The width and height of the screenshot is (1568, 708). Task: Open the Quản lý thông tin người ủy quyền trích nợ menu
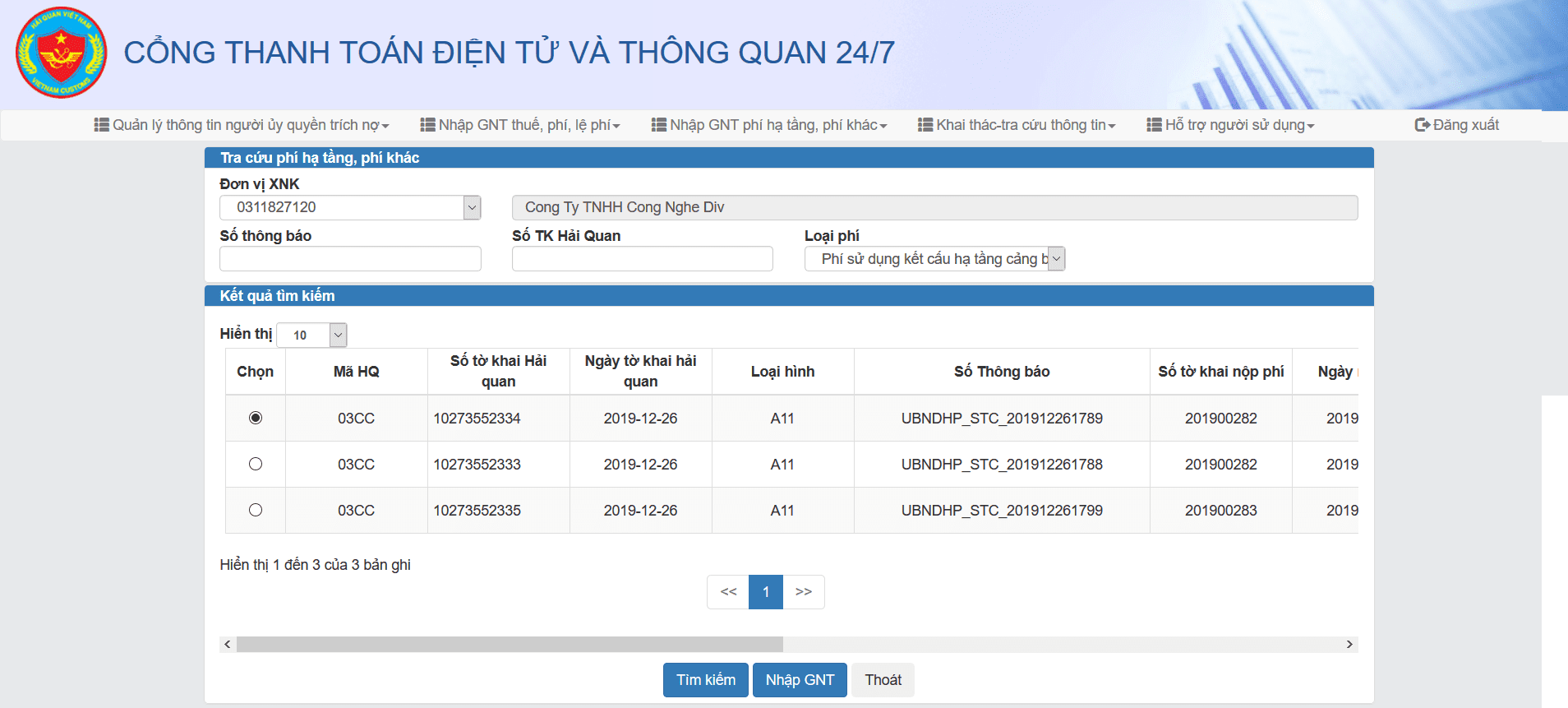point(242,125)
